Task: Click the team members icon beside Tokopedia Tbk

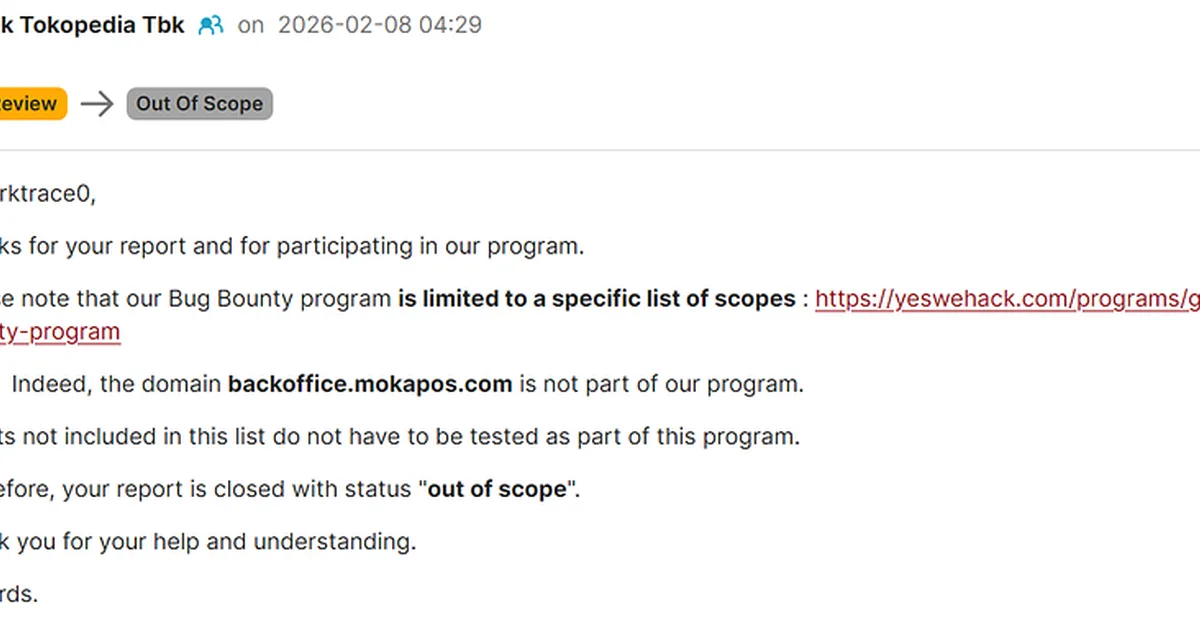Action: 211,25
